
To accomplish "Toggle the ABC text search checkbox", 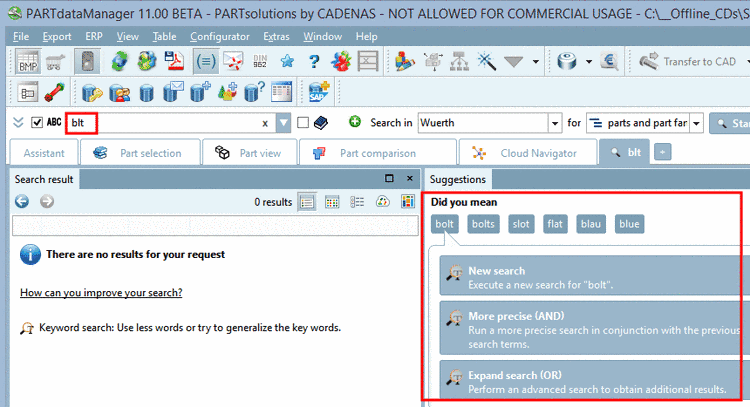I will (37, 123).
